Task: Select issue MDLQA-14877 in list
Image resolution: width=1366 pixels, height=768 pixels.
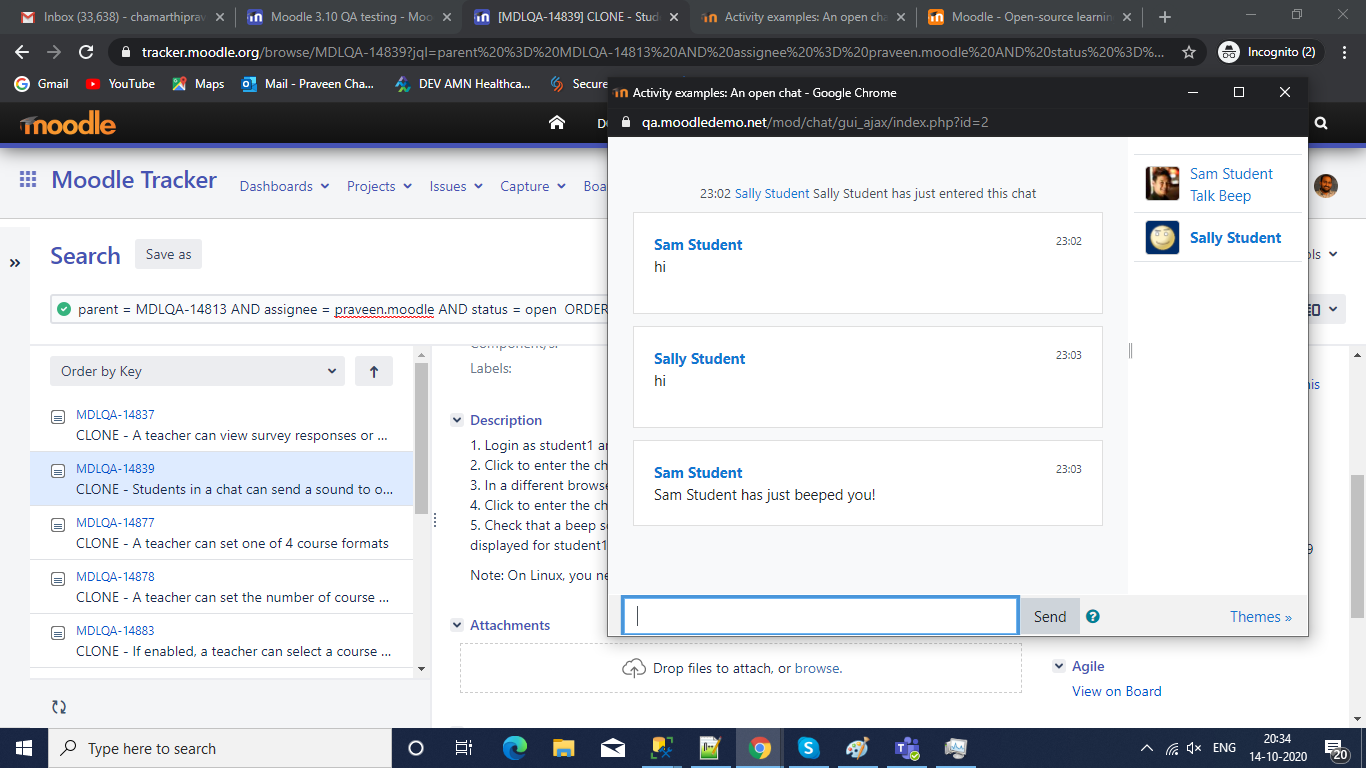Action: tap(221, 533)
